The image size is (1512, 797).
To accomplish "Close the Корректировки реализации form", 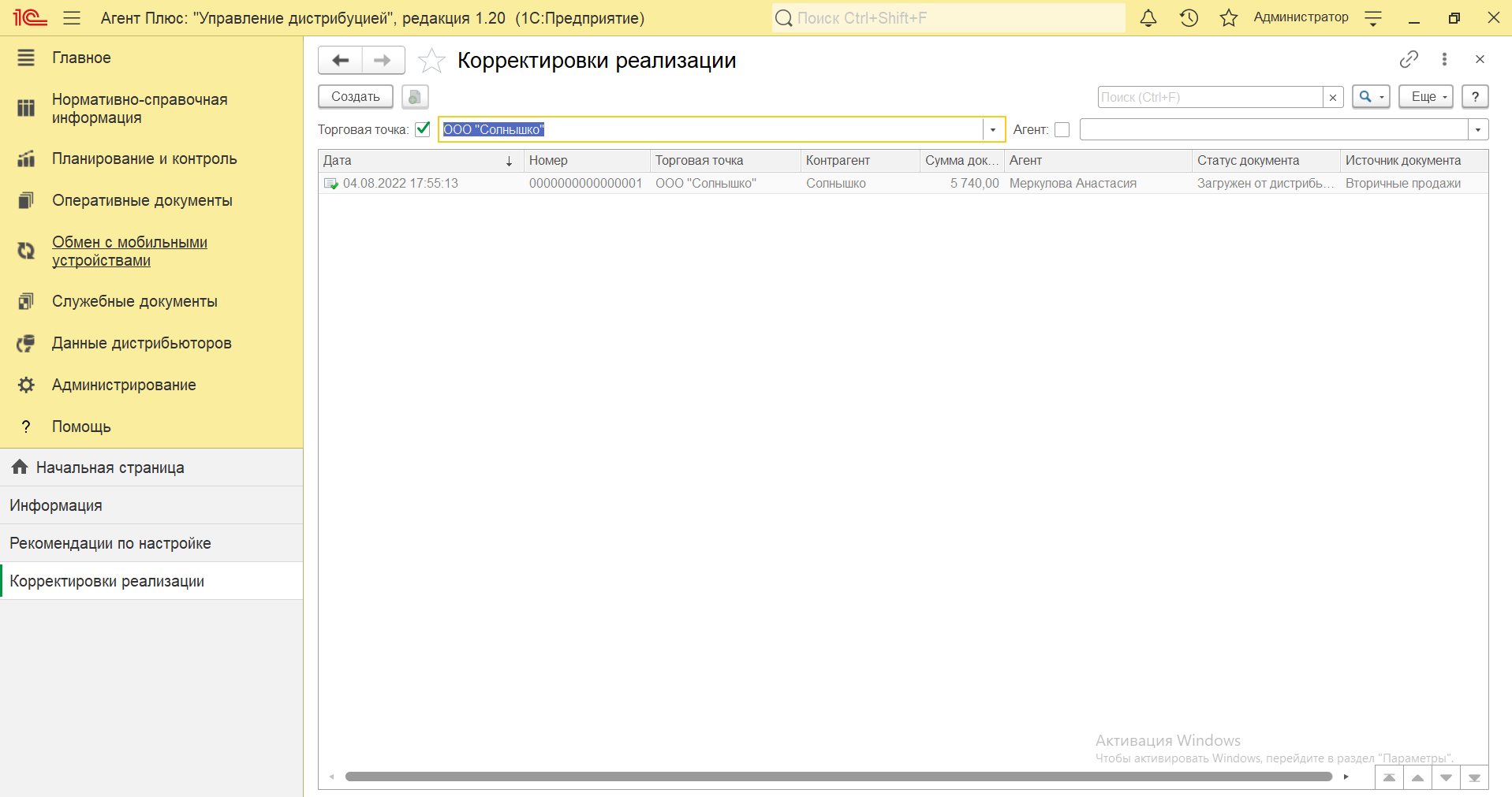I will (1480, 59).
